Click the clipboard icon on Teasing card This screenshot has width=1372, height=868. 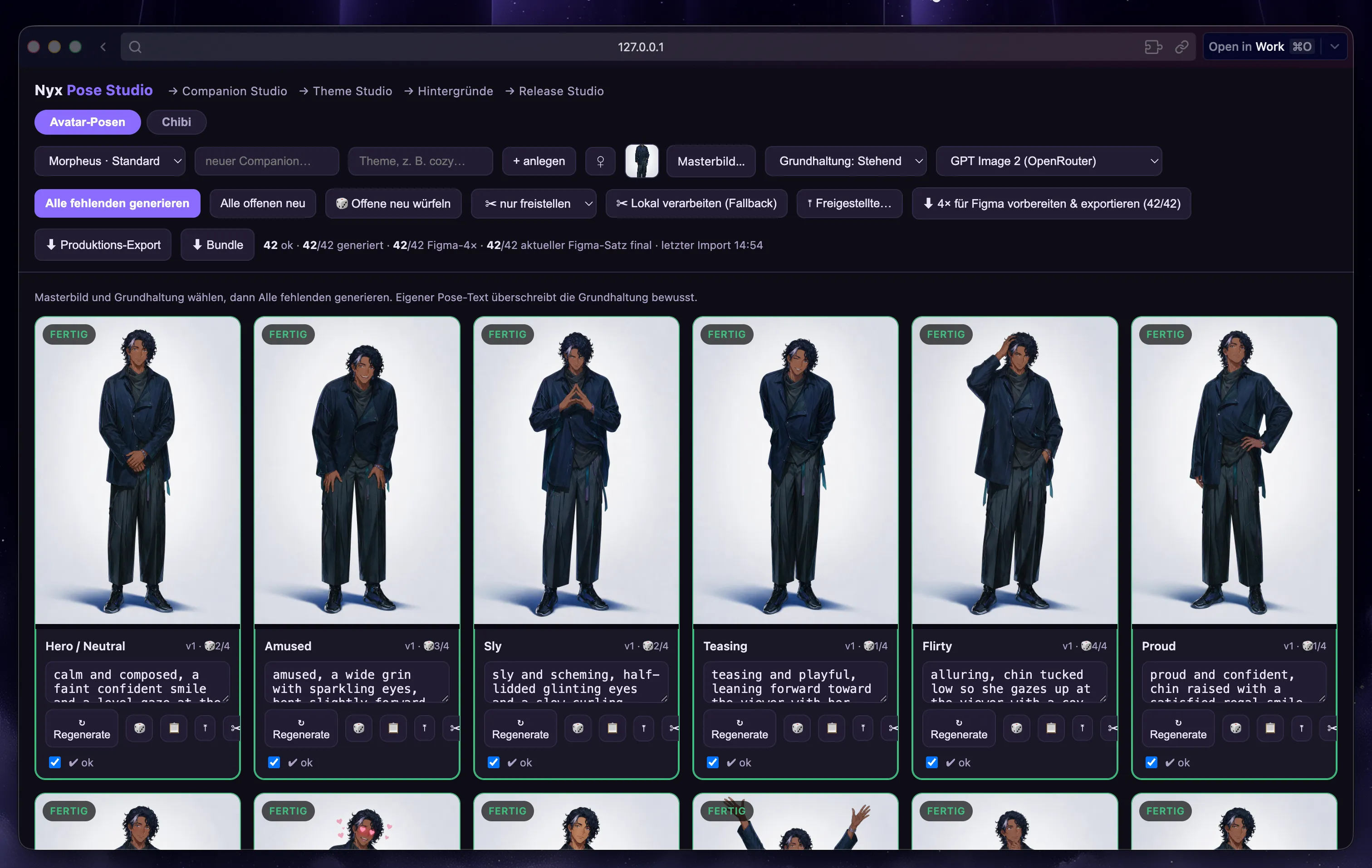pos(832,728)
